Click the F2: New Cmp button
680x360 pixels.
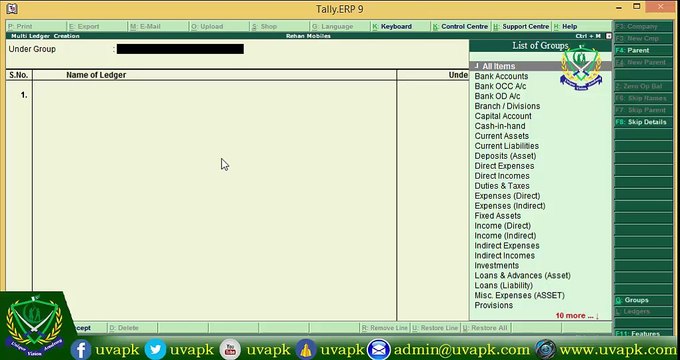pyautogui.click(x=643, y=38)
